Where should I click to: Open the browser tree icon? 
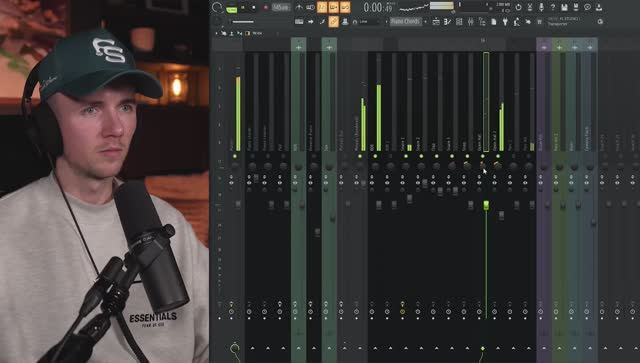coord(482,22)
